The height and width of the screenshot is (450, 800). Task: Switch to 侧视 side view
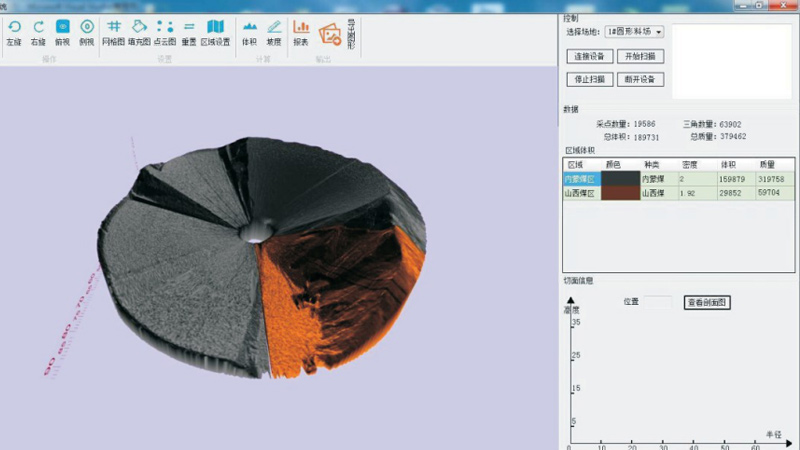click(87, 28)
